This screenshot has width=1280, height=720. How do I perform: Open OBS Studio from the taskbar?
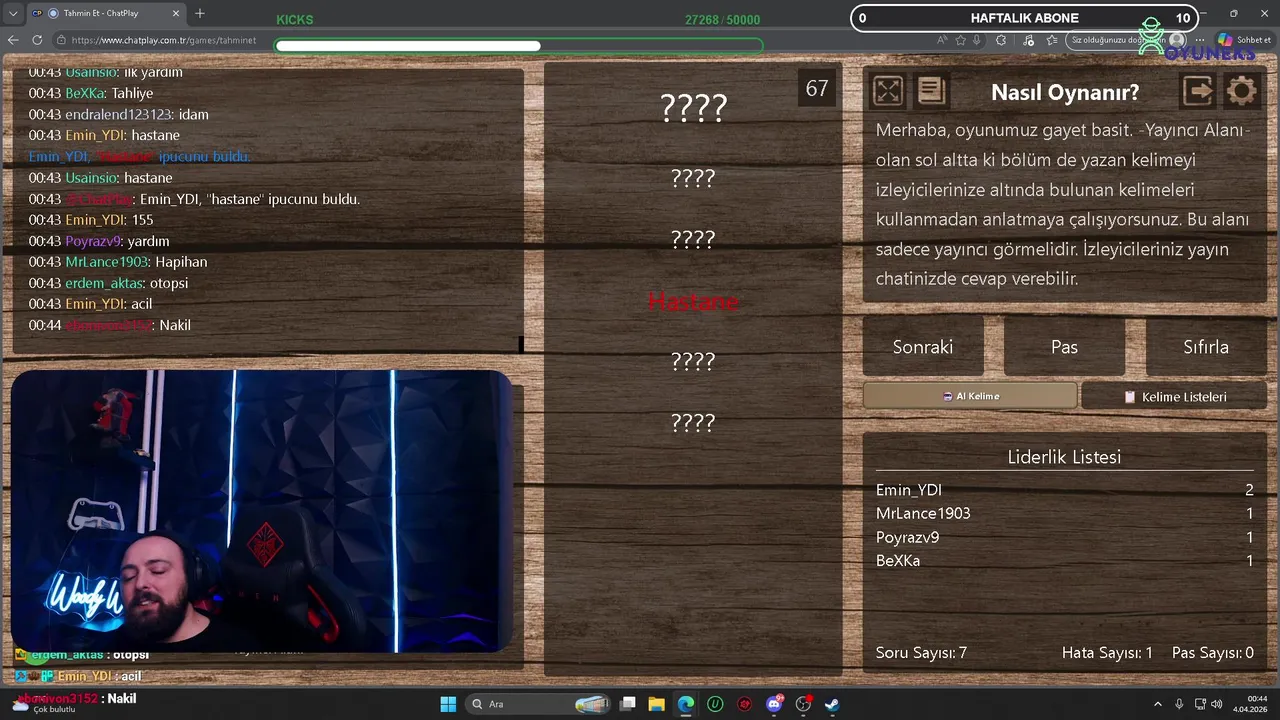803,704
